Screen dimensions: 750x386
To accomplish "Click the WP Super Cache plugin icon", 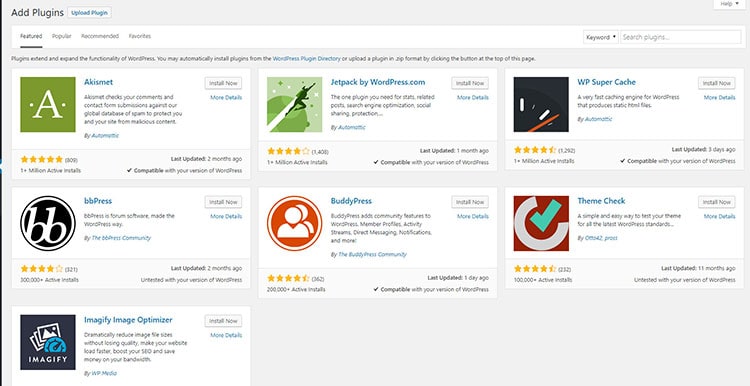I will pos(541,104).
